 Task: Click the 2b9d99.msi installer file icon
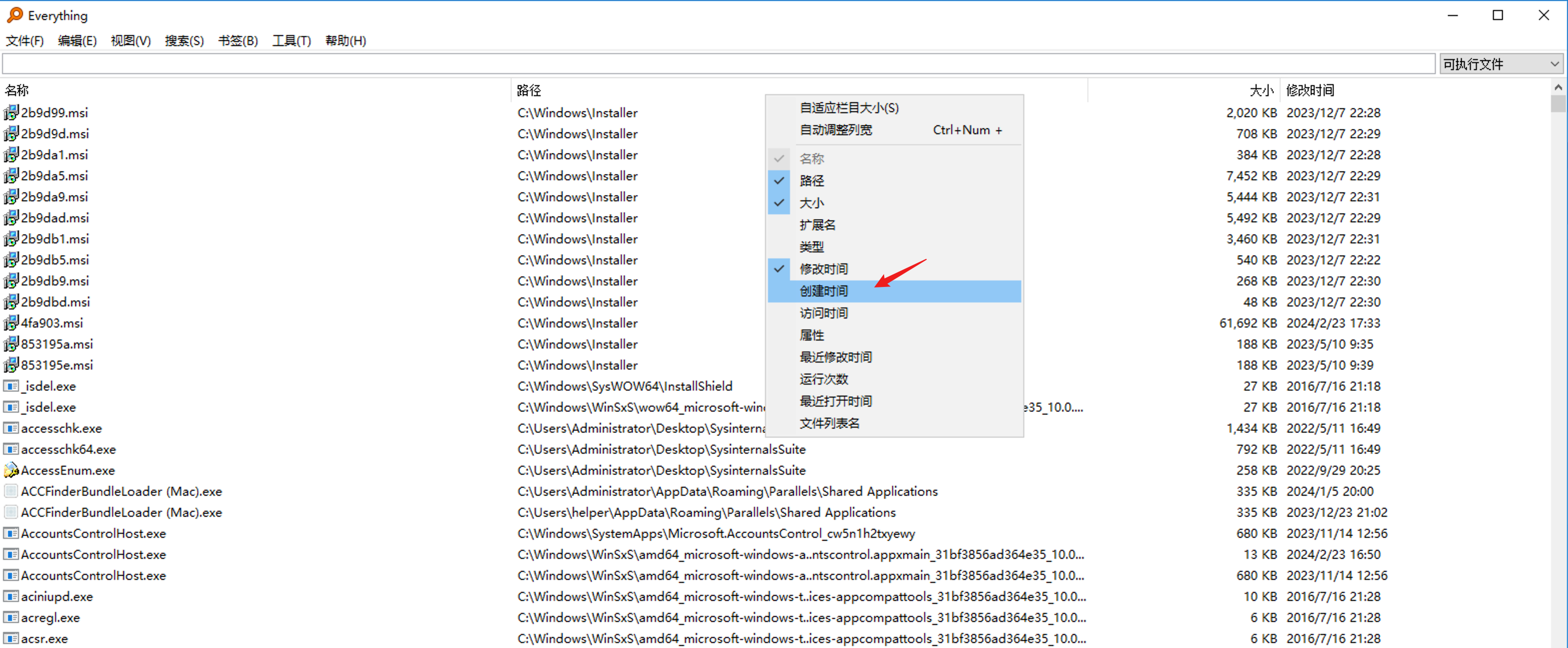[x=11, y=113]
